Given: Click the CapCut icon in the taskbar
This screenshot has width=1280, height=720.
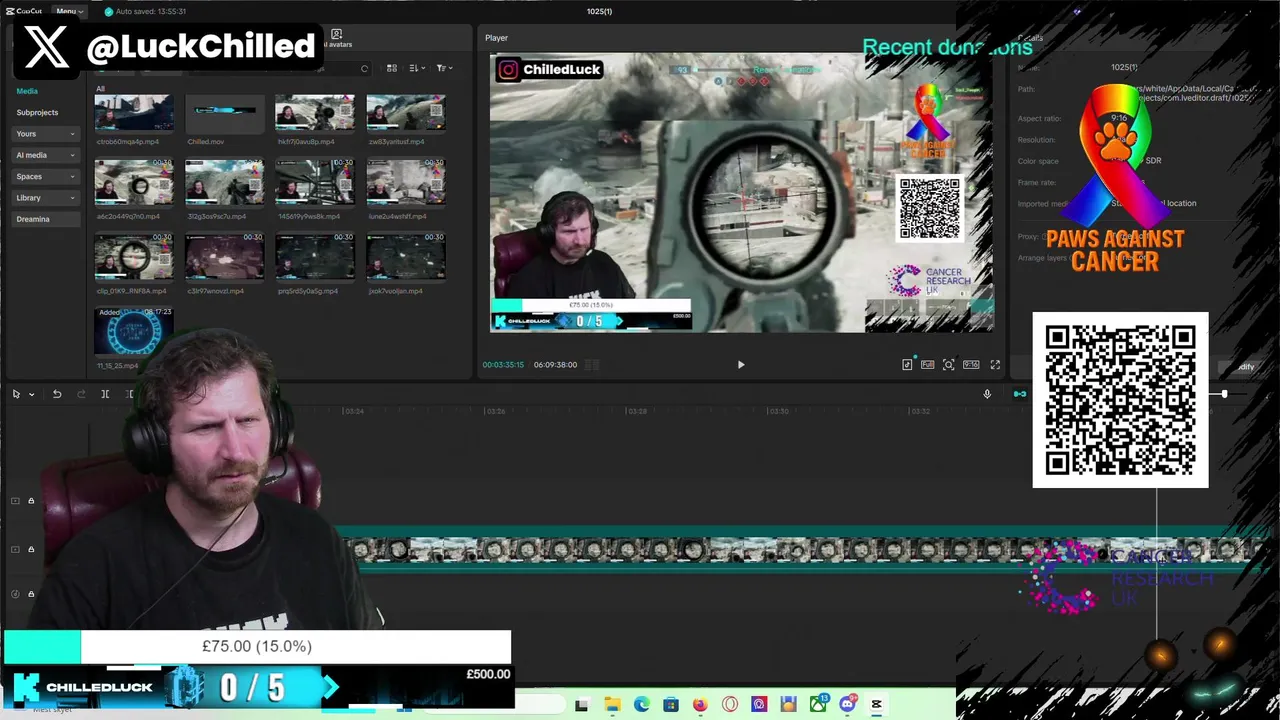Looking at the screenshot, I should 877,705.
